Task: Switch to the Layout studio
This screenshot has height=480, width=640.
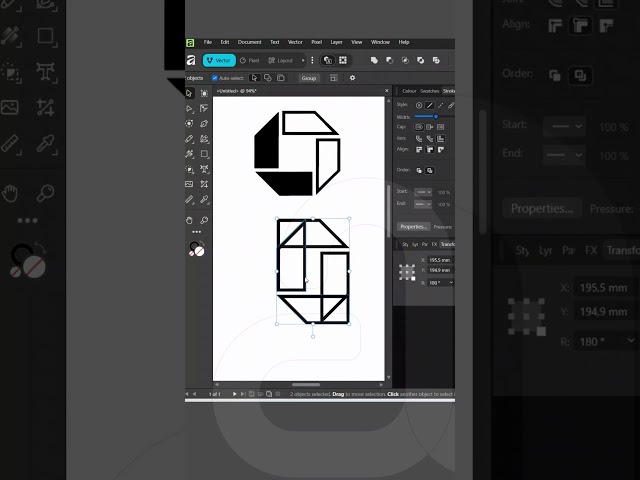Action: coord(281,60)
